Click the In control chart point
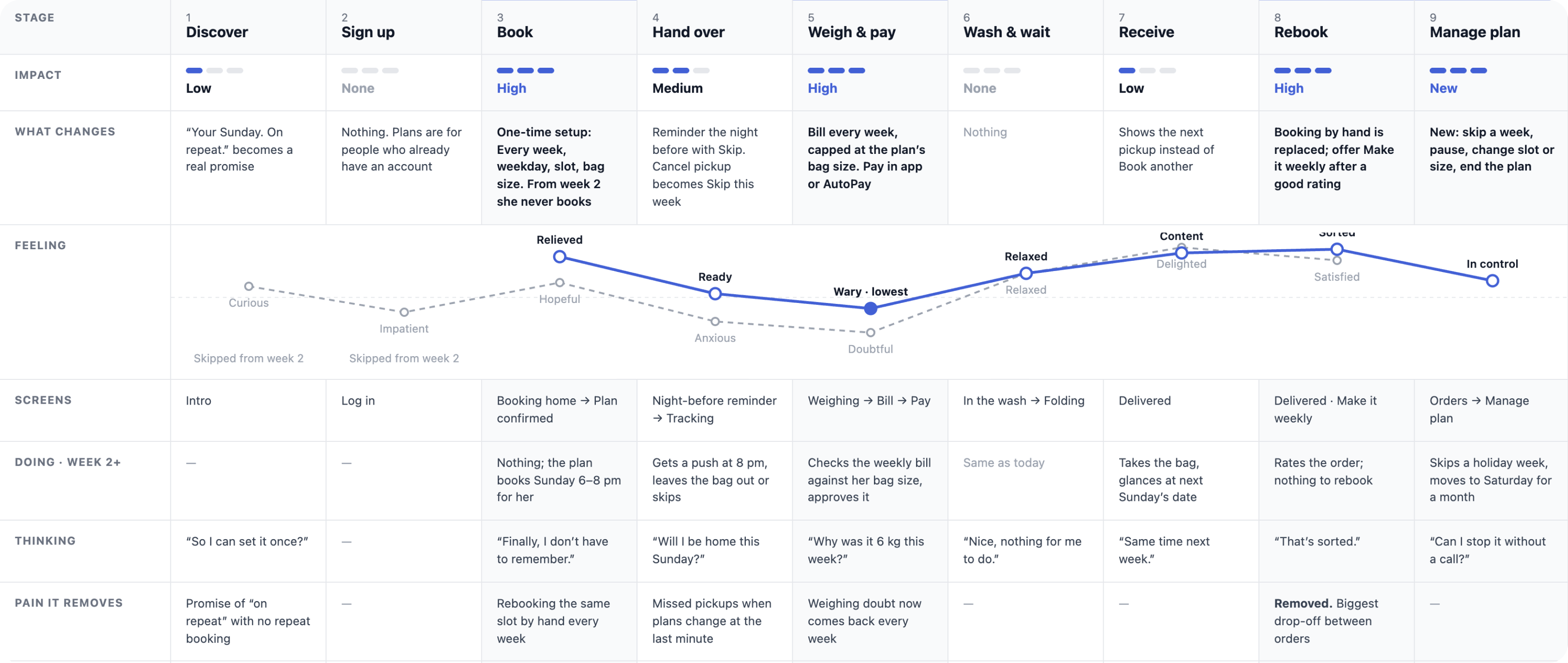Image resolution: width=1568 pixels, height=663 pixels. [1492, 281]
